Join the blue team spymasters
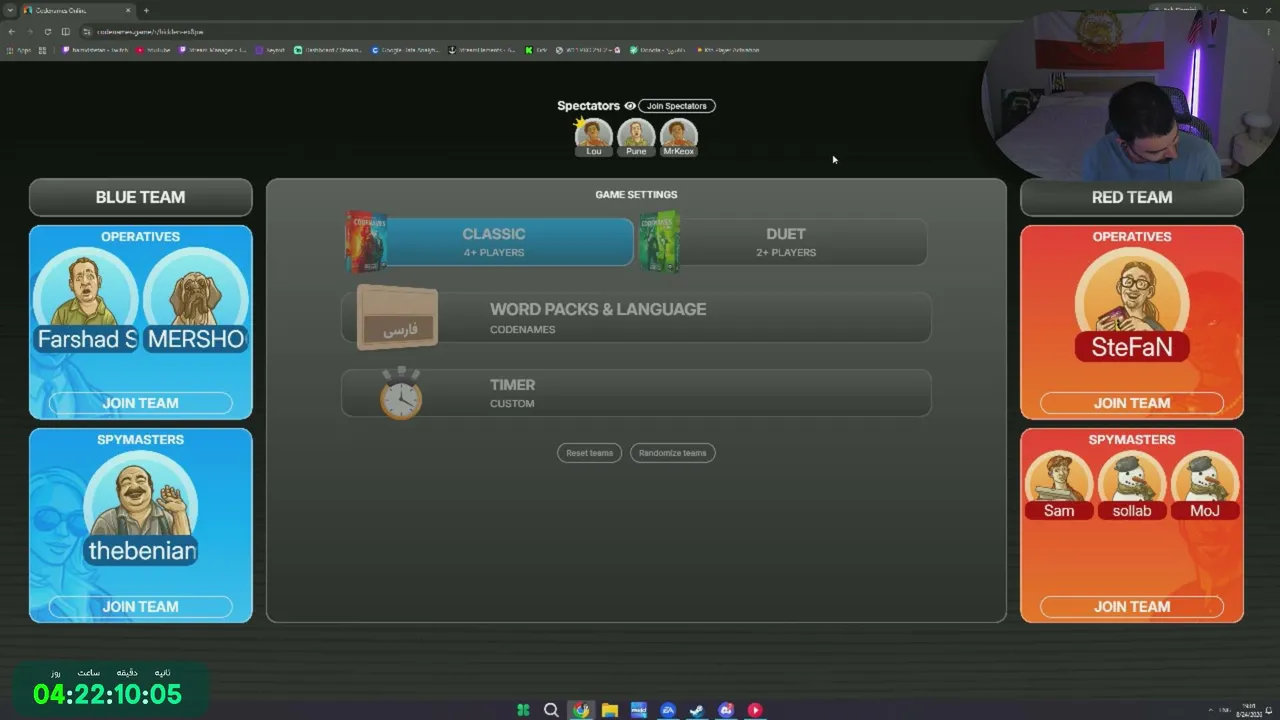This screenshot has height=720, width=1280. (140, 607)
